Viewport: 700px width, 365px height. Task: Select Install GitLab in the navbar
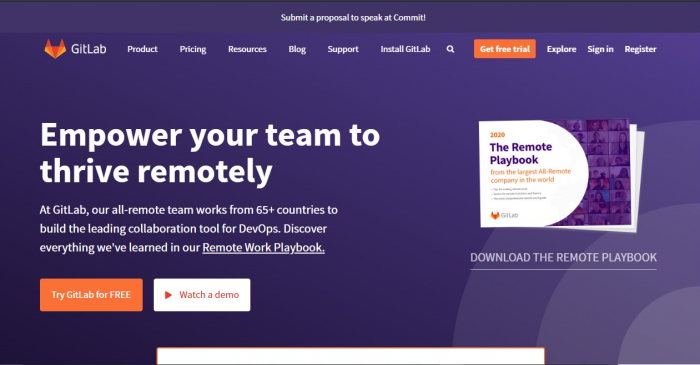(405, 49)
